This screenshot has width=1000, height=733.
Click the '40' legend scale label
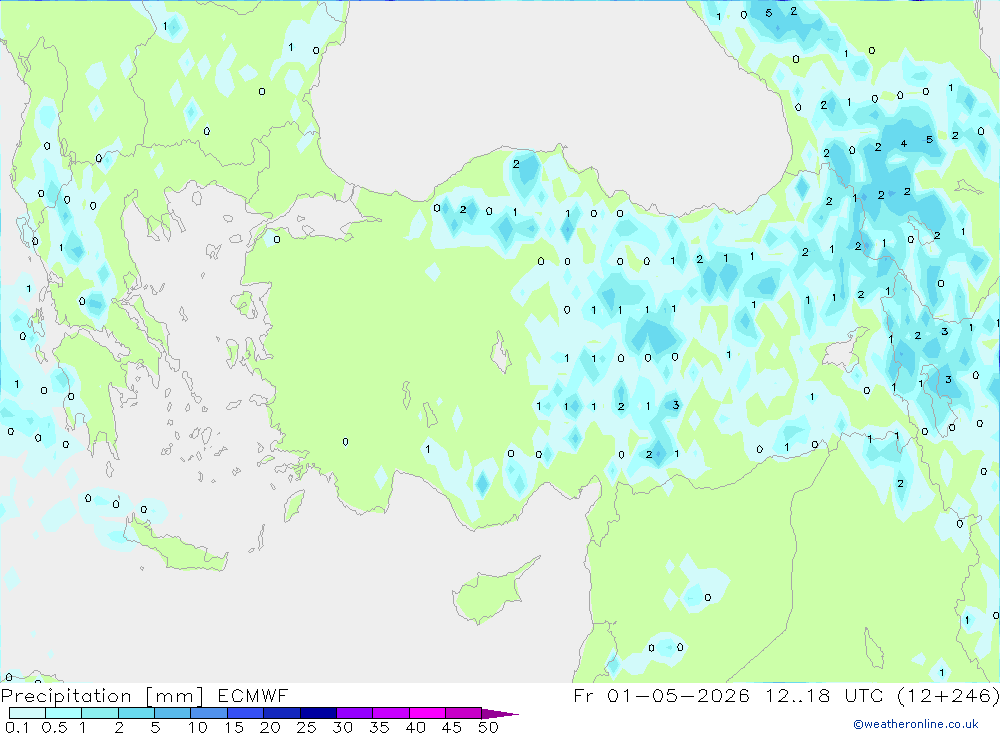[x=415, y=727]
